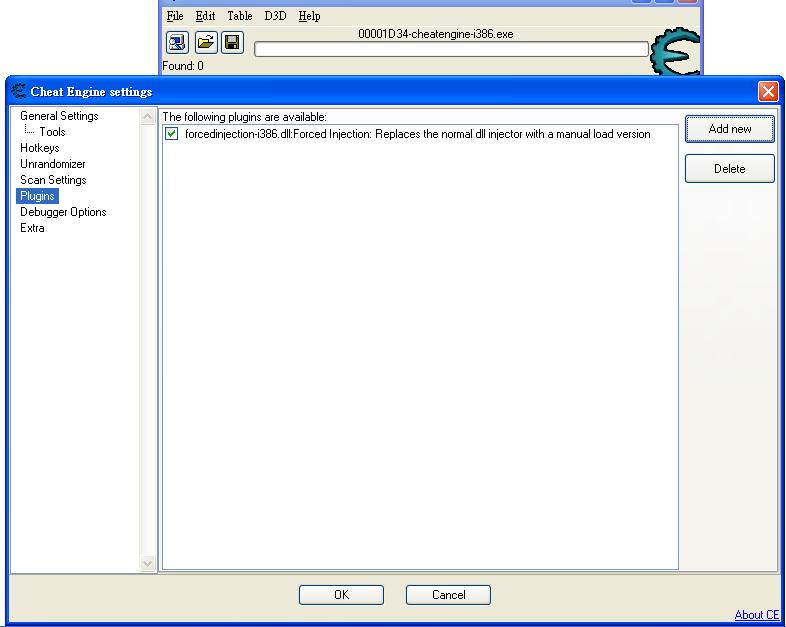Click the Delete plugin button
Screen dimensions: 786x627
tap(730, 169)
